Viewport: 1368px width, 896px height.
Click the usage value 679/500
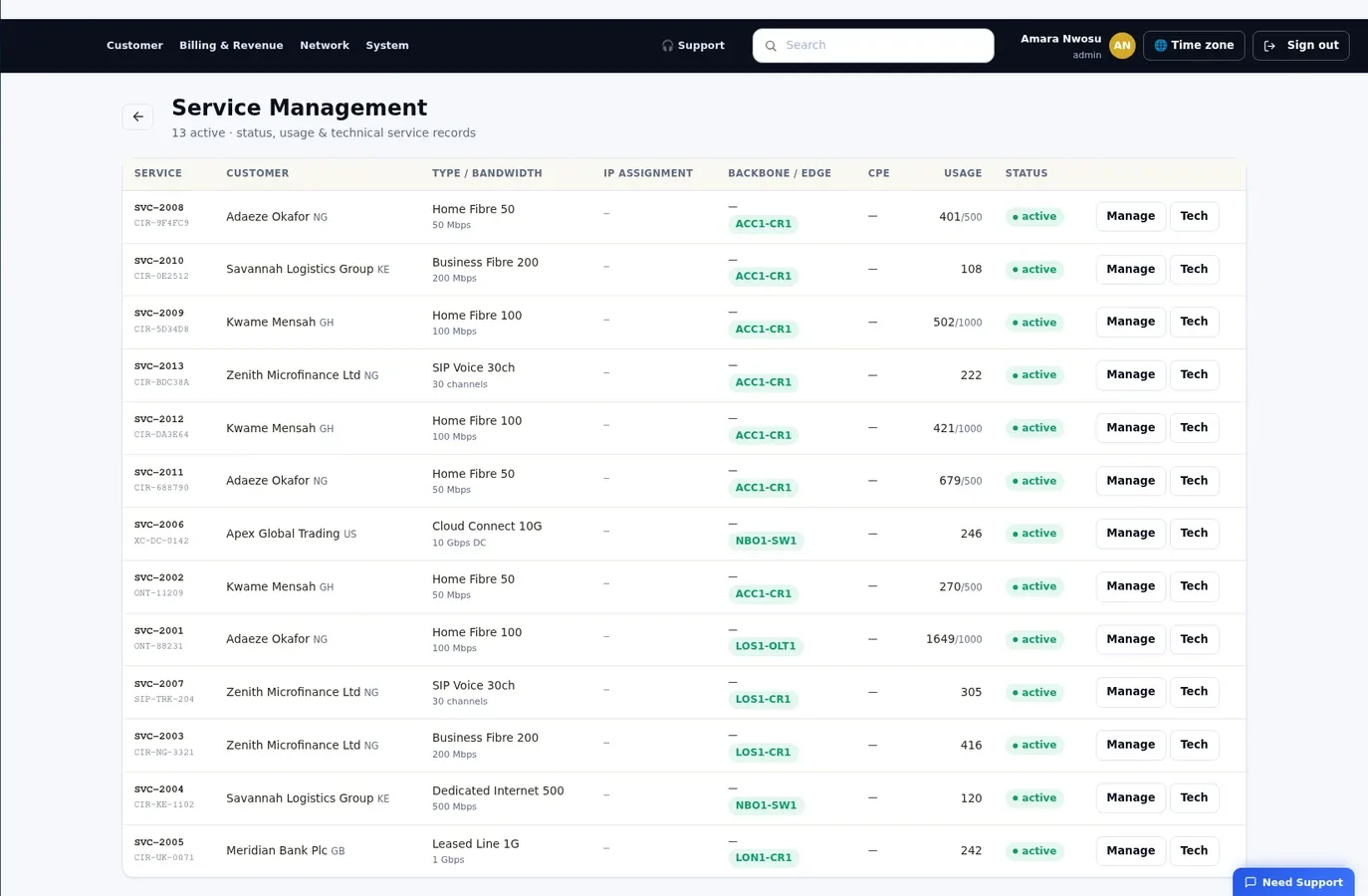(961, 481)
